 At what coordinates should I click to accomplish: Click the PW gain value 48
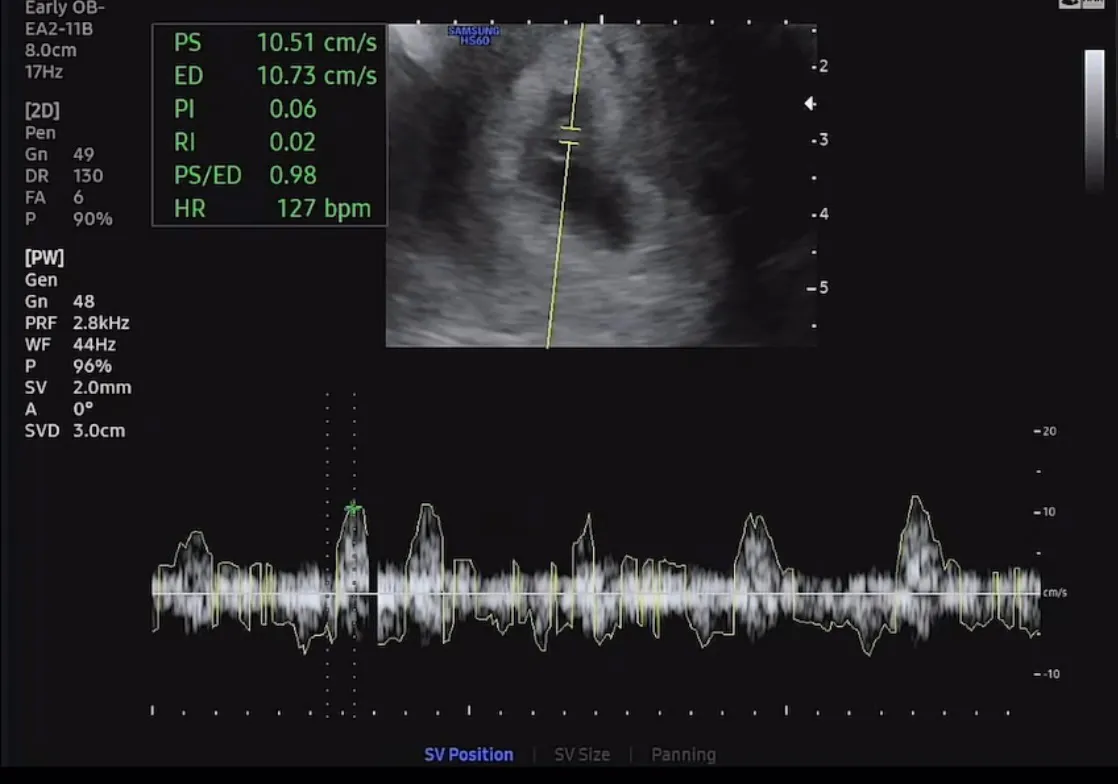pyautogui.click(x=83, y=301)
